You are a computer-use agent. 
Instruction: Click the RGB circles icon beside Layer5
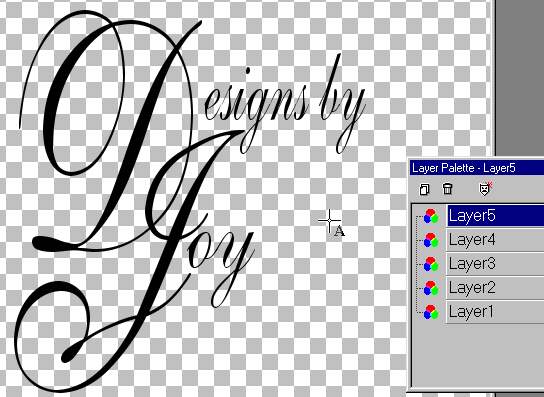(x=431, y=216)
